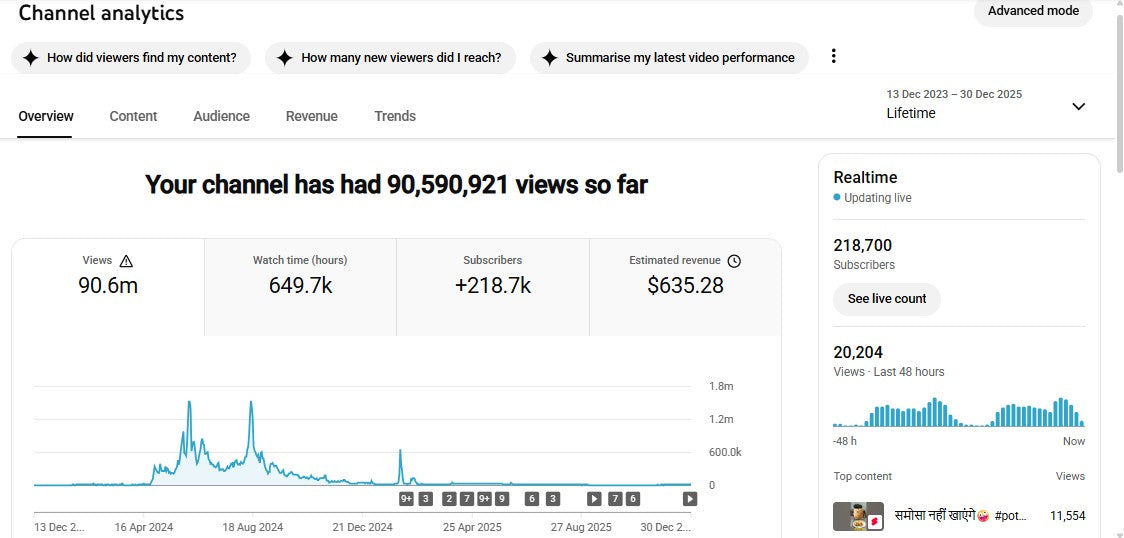Open Advanced mode
This screenshot has height=538, width=1124.
[x=1033, y=11]
